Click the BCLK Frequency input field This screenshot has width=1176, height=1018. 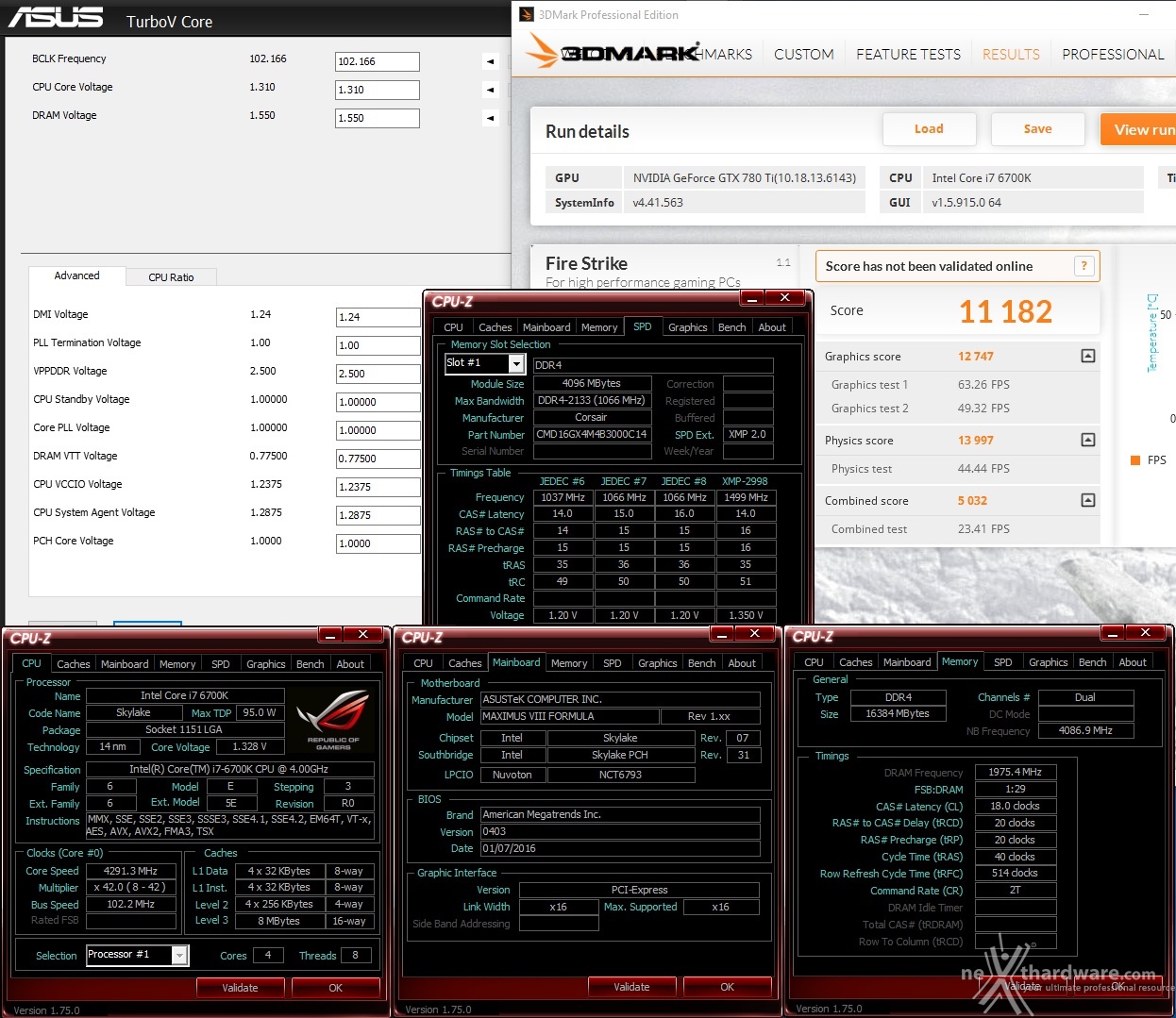[378, 61]
